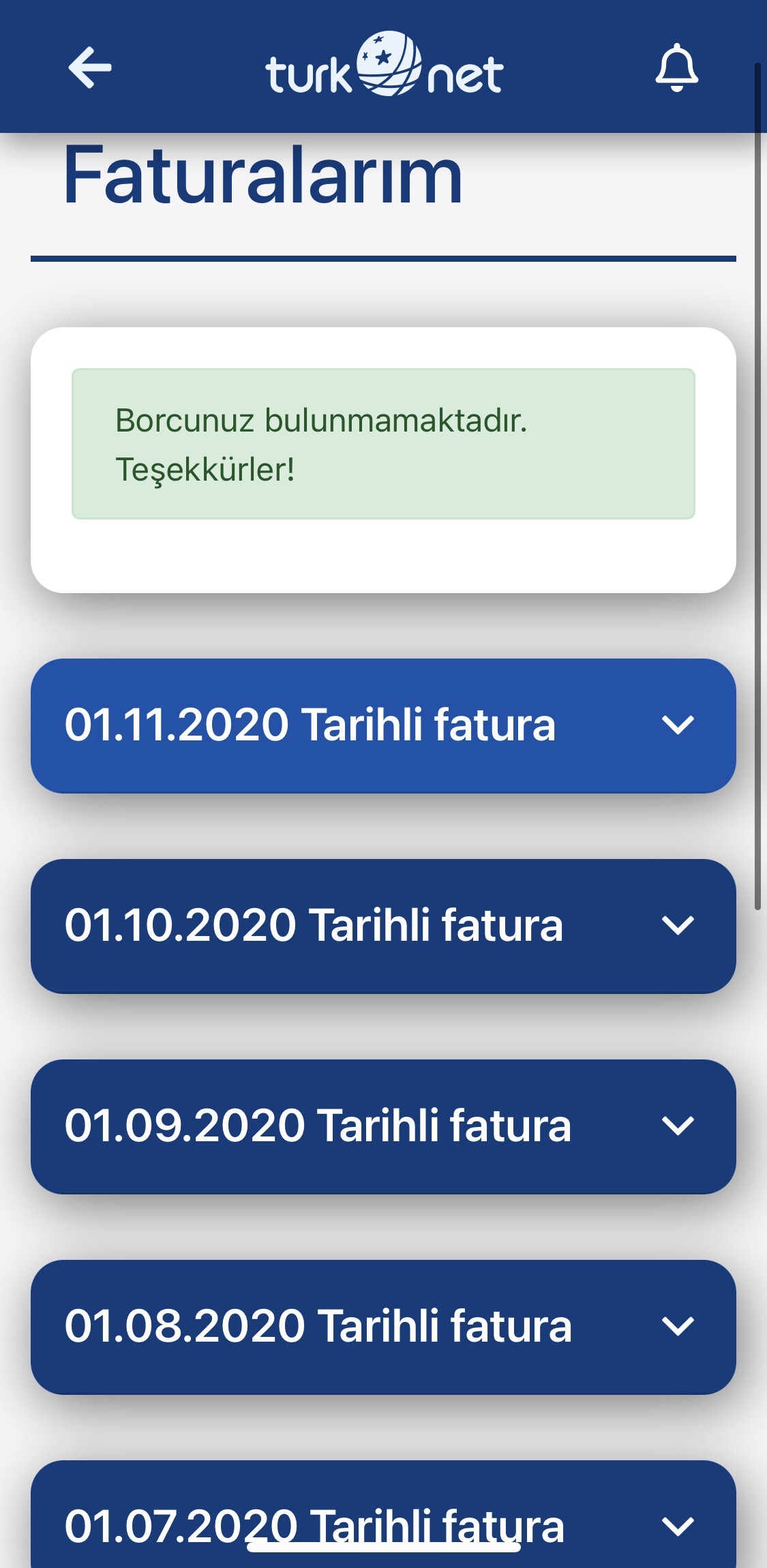This screenshot has width=767, height=1568.
Task: Expand the 01.07.2020 invoice chevron
Action: (x=678, y=1526)
